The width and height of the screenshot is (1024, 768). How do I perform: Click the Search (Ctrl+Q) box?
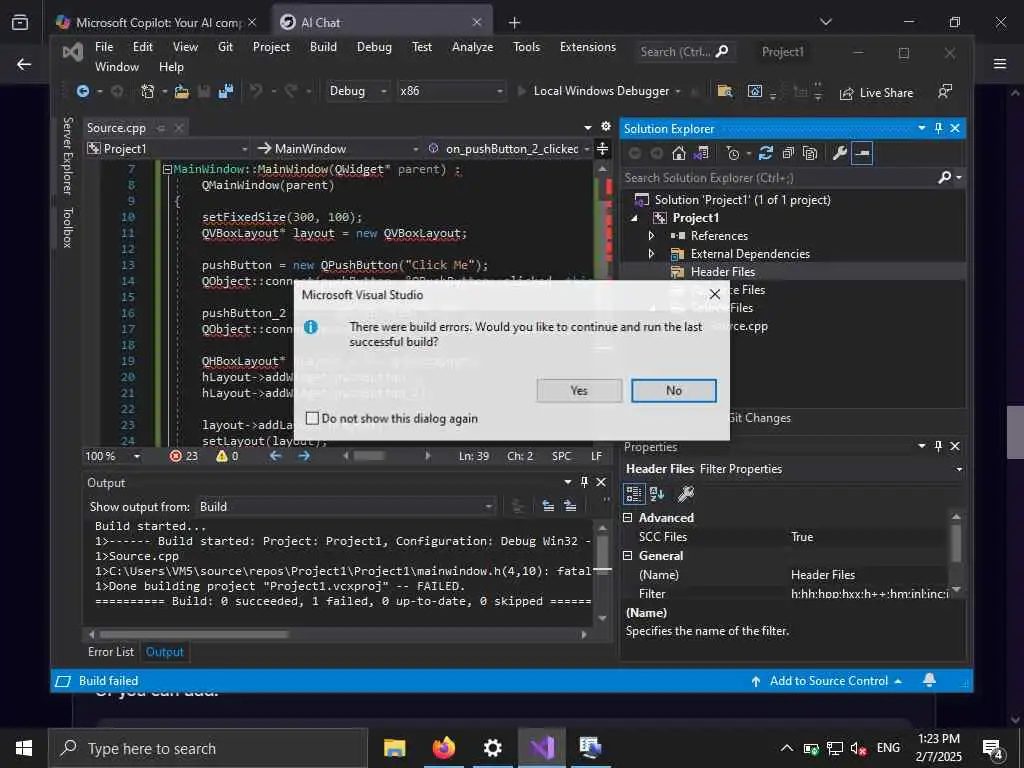[684, 52]
